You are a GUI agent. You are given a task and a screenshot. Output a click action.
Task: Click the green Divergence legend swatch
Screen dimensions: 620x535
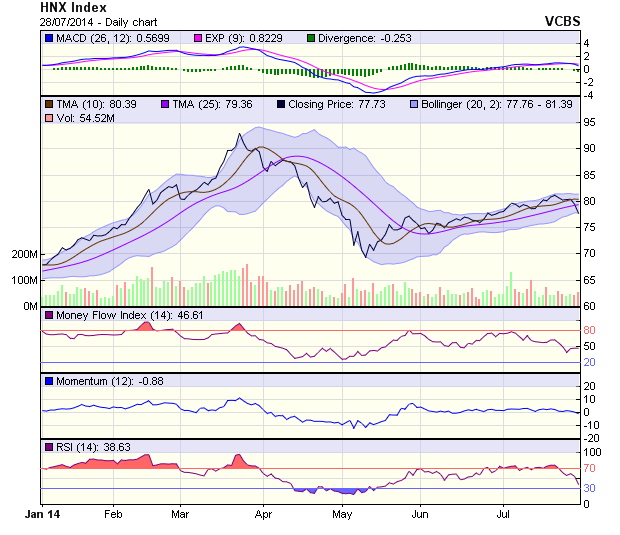[312, 38]
